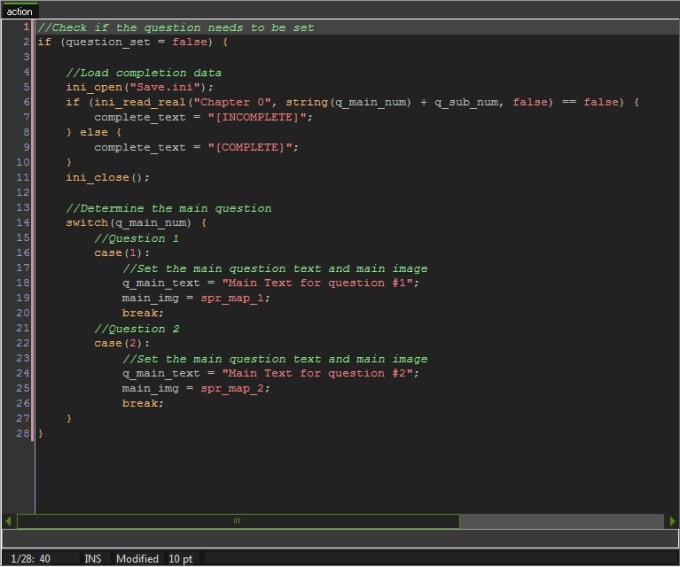
Task: Click the message field above the status bar
Action: point(340,539)
